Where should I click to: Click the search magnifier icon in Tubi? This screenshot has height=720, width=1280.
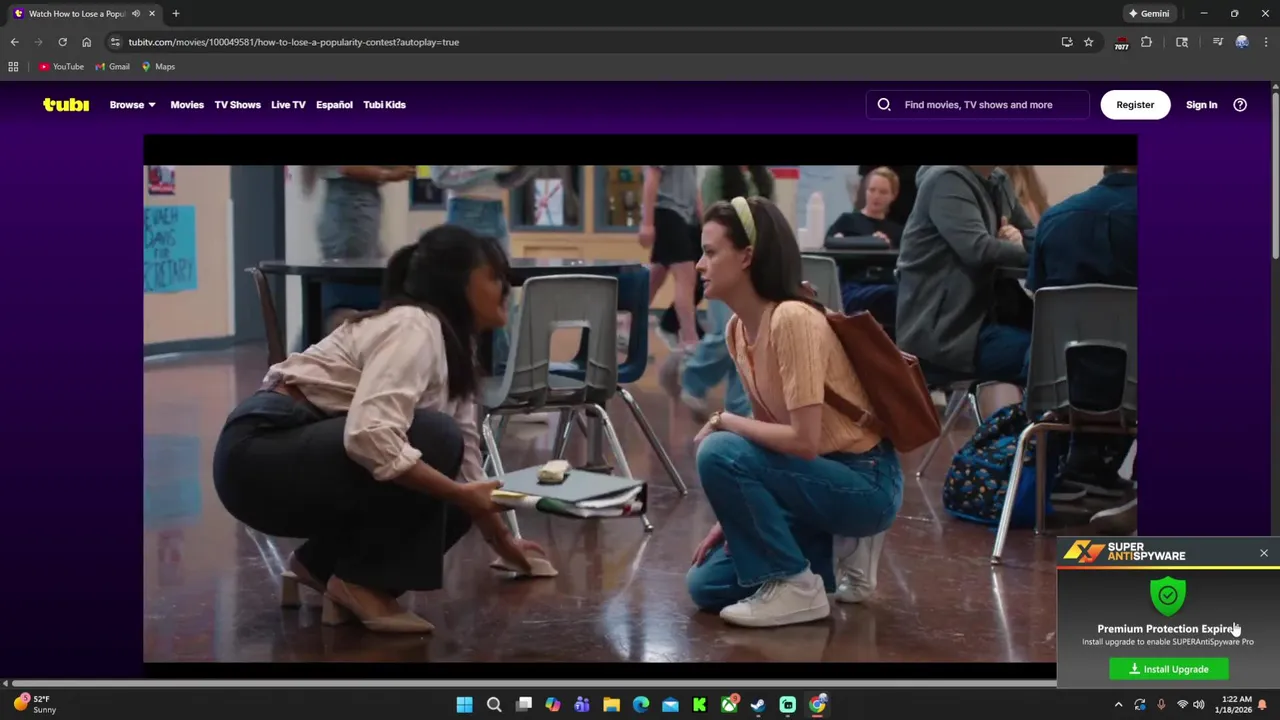(884, 104)
